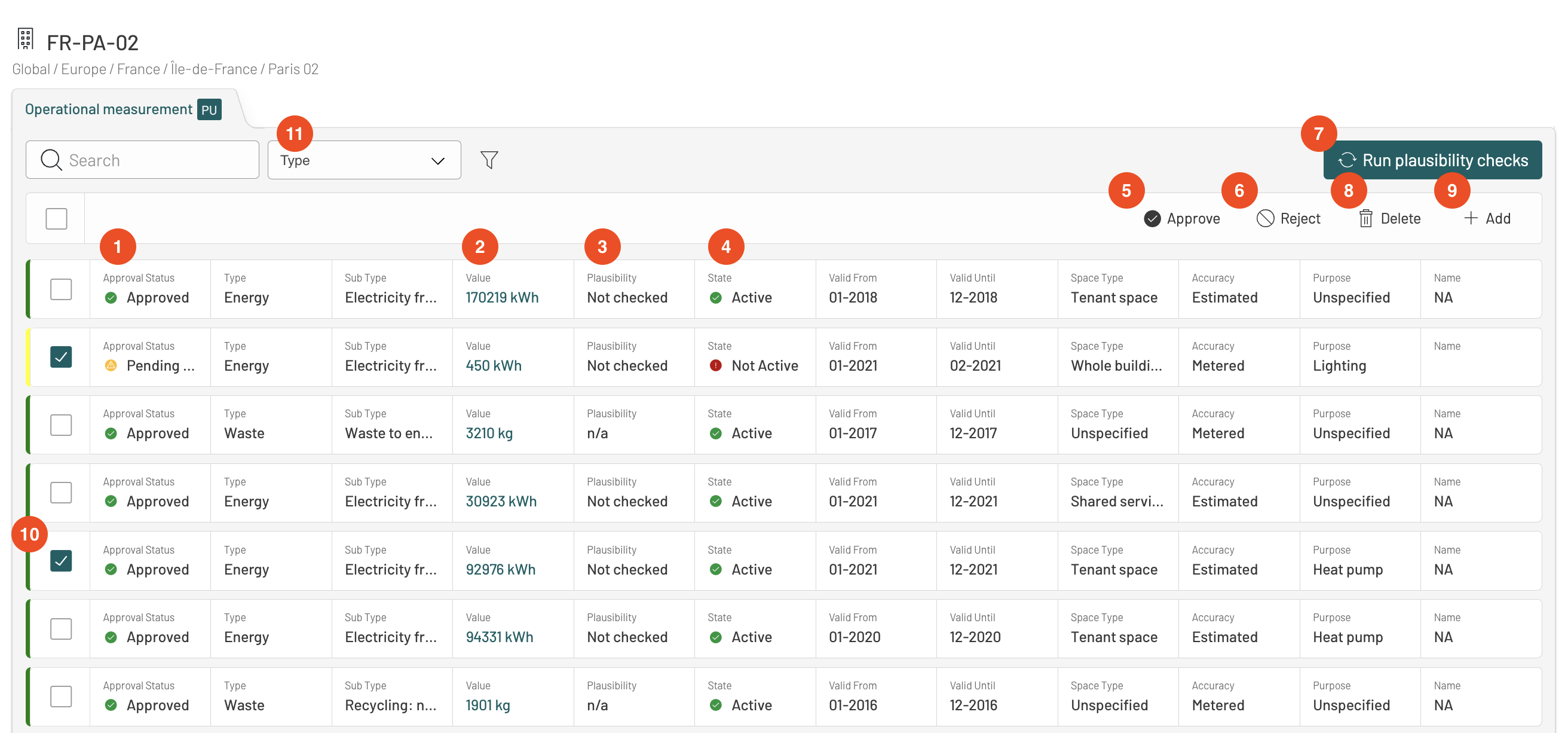Open Europe in the breadcrumb

pyautogui.click(x=84, y=69)
